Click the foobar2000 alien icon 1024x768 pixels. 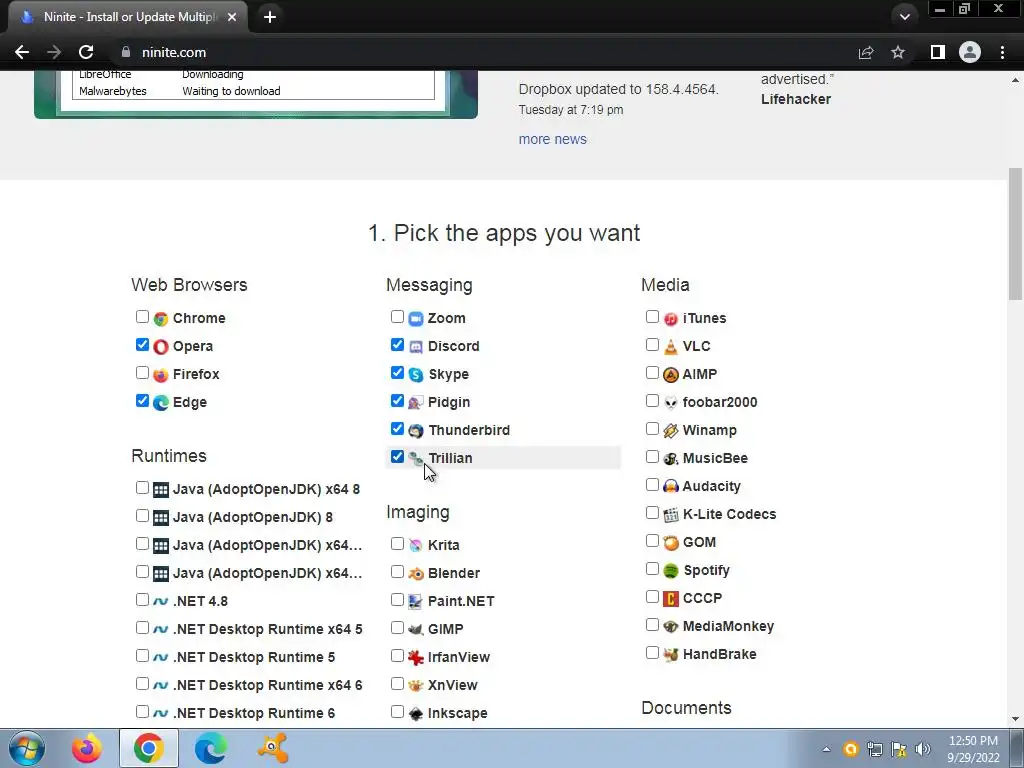click(x=671, y=403)
